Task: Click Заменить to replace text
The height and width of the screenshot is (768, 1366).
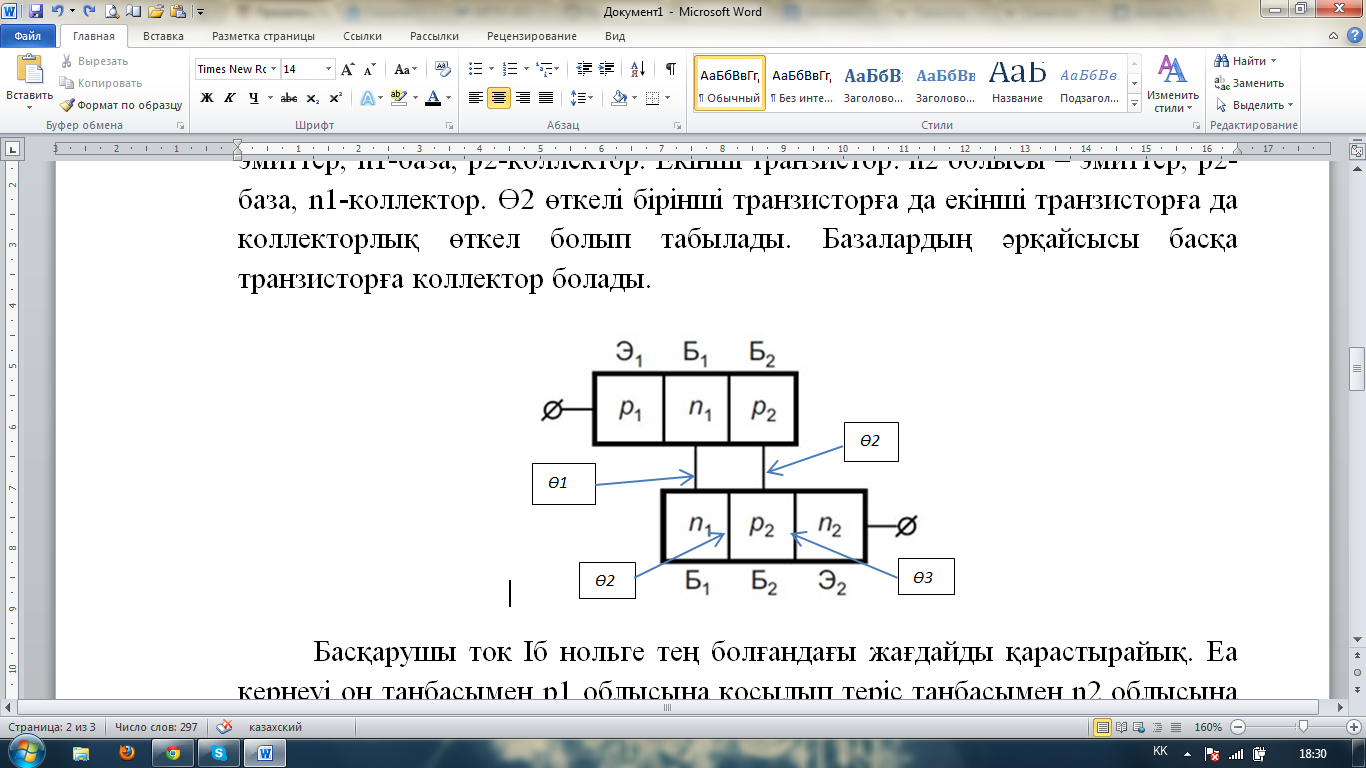Action: click(1249, 83)
